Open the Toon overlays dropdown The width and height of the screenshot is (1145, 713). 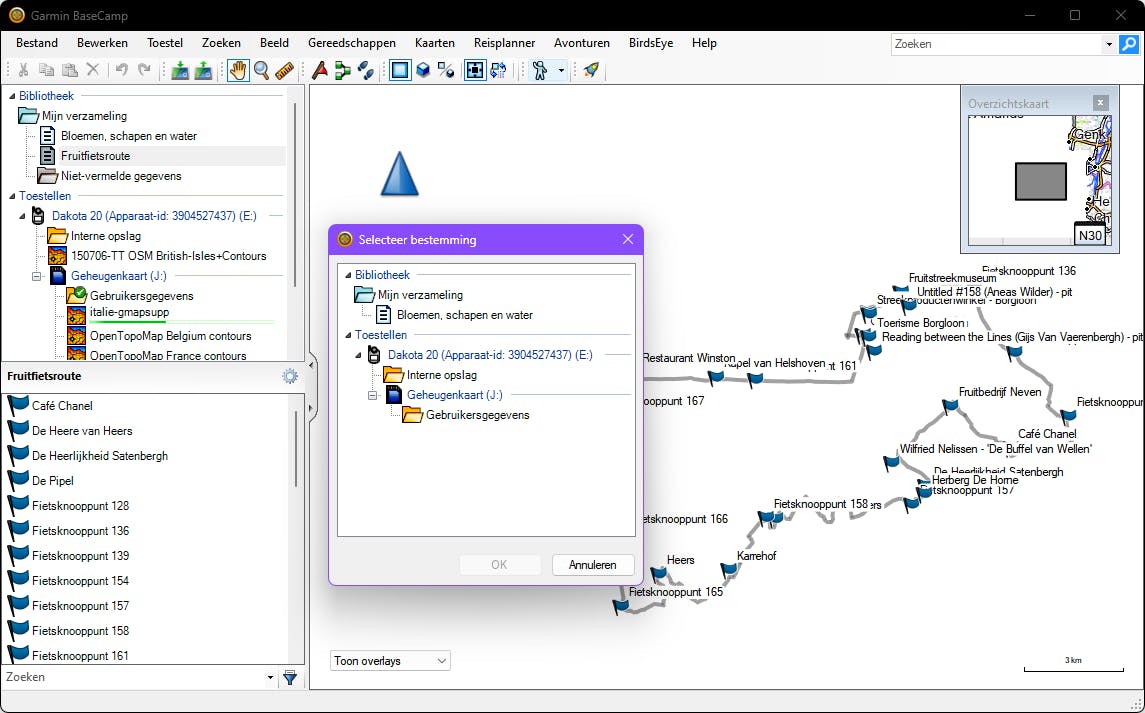pos(390,661)
